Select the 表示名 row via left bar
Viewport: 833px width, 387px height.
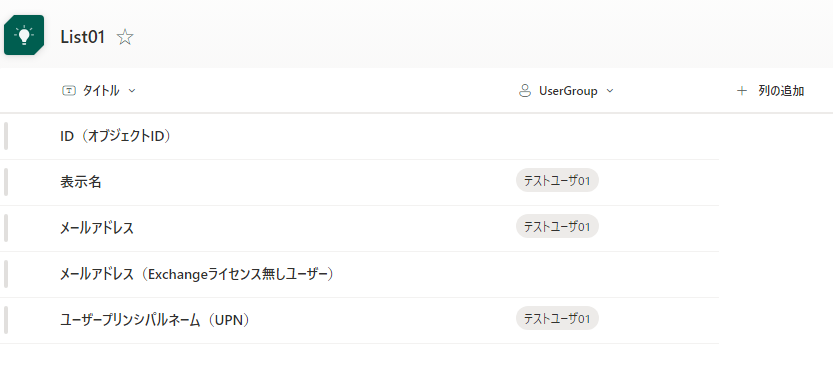coord(6,182)
